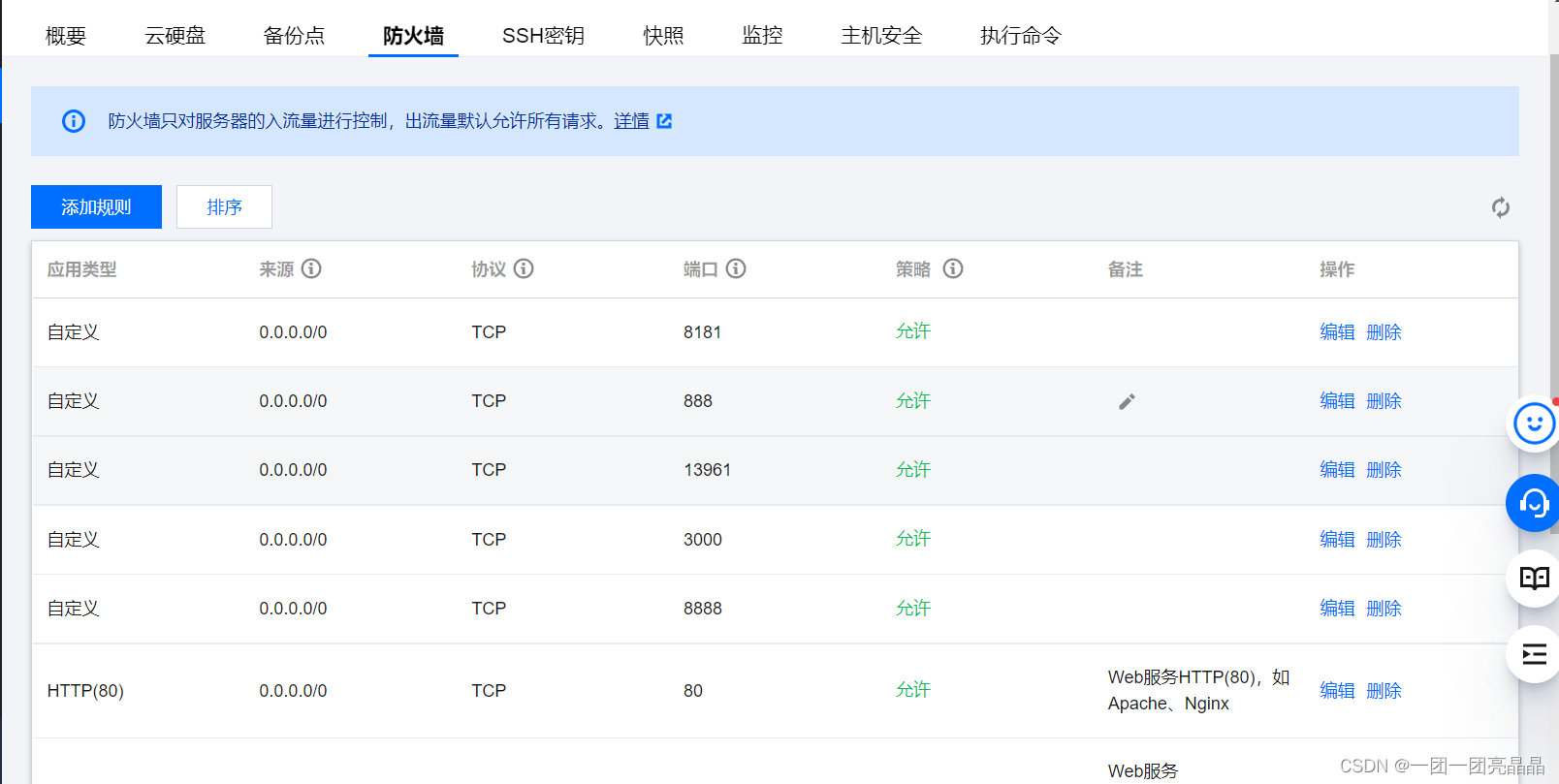Click the port value 8181
This screenshot has height=784, width=1559.
click(702, 332)
